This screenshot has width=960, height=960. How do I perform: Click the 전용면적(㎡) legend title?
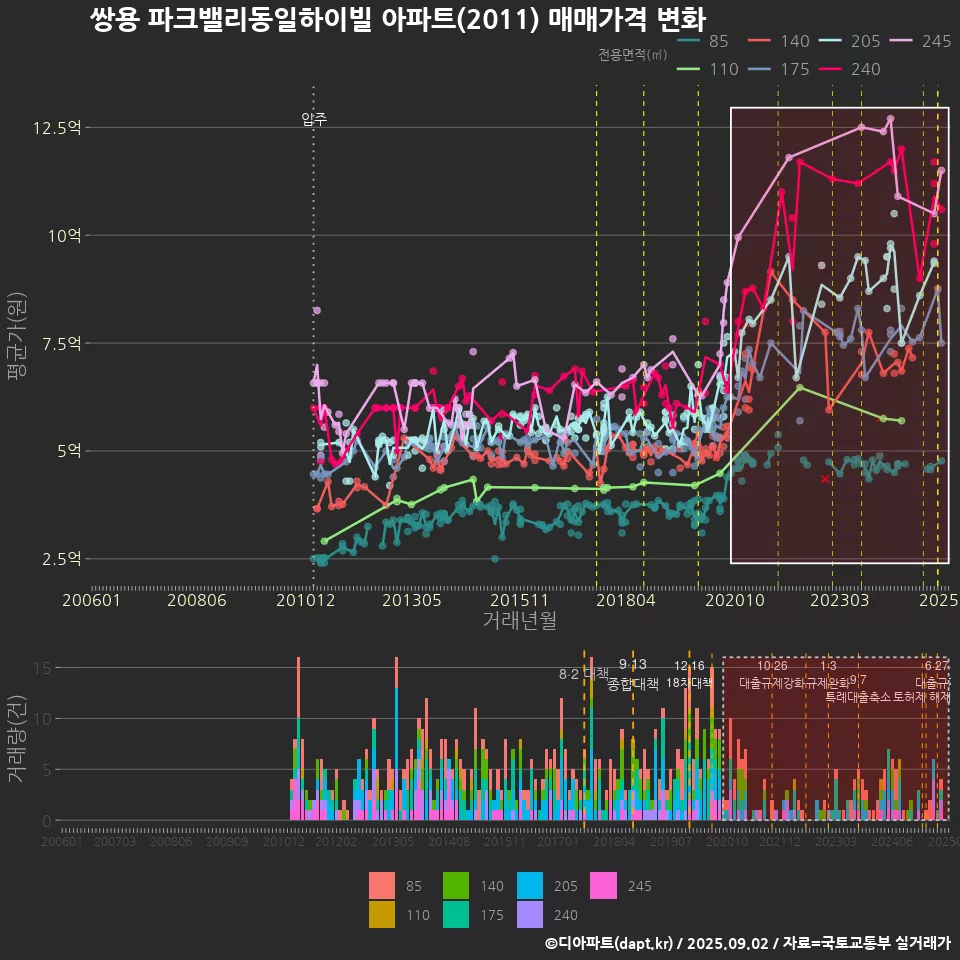tap(632, 54)
